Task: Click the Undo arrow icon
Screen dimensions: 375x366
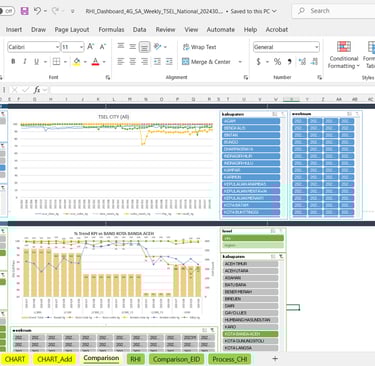Action: (x=37, y=11)
